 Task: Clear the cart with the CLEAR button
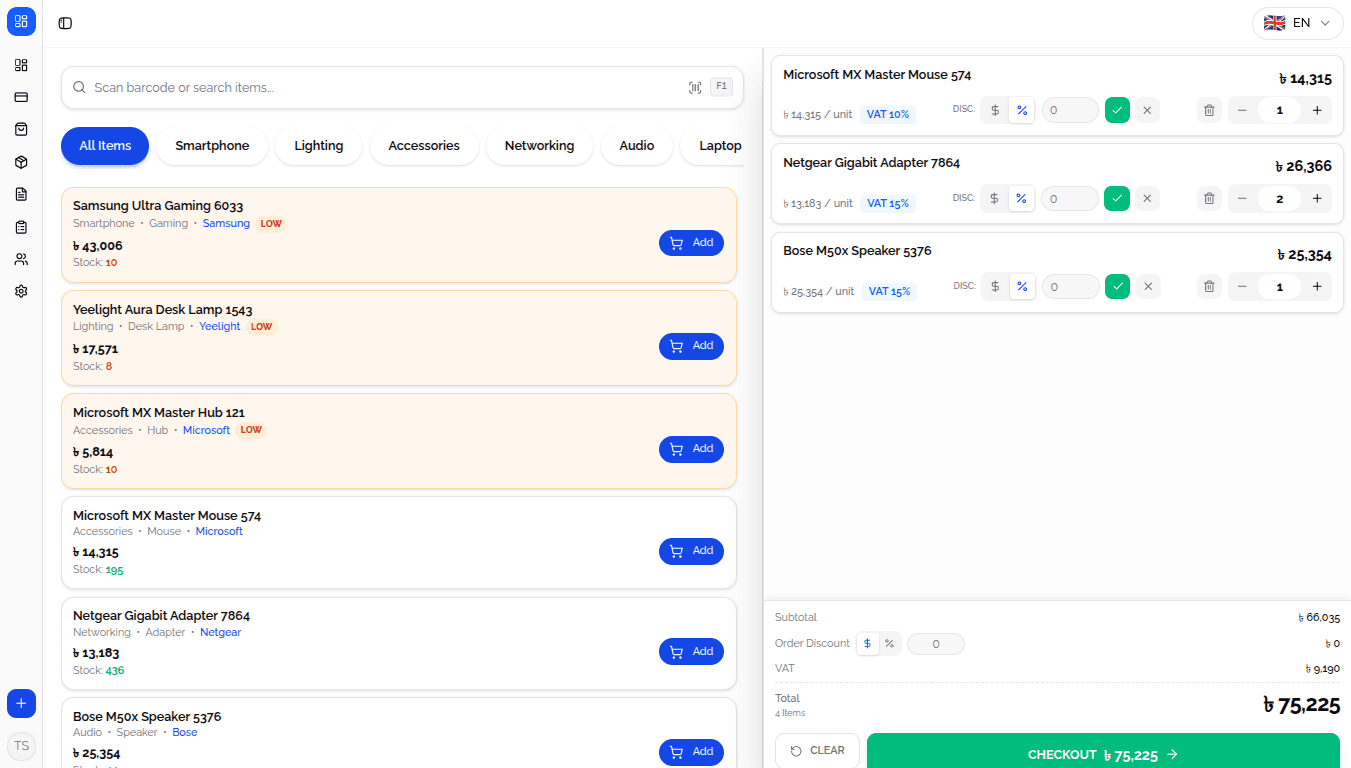click(817, 751)
